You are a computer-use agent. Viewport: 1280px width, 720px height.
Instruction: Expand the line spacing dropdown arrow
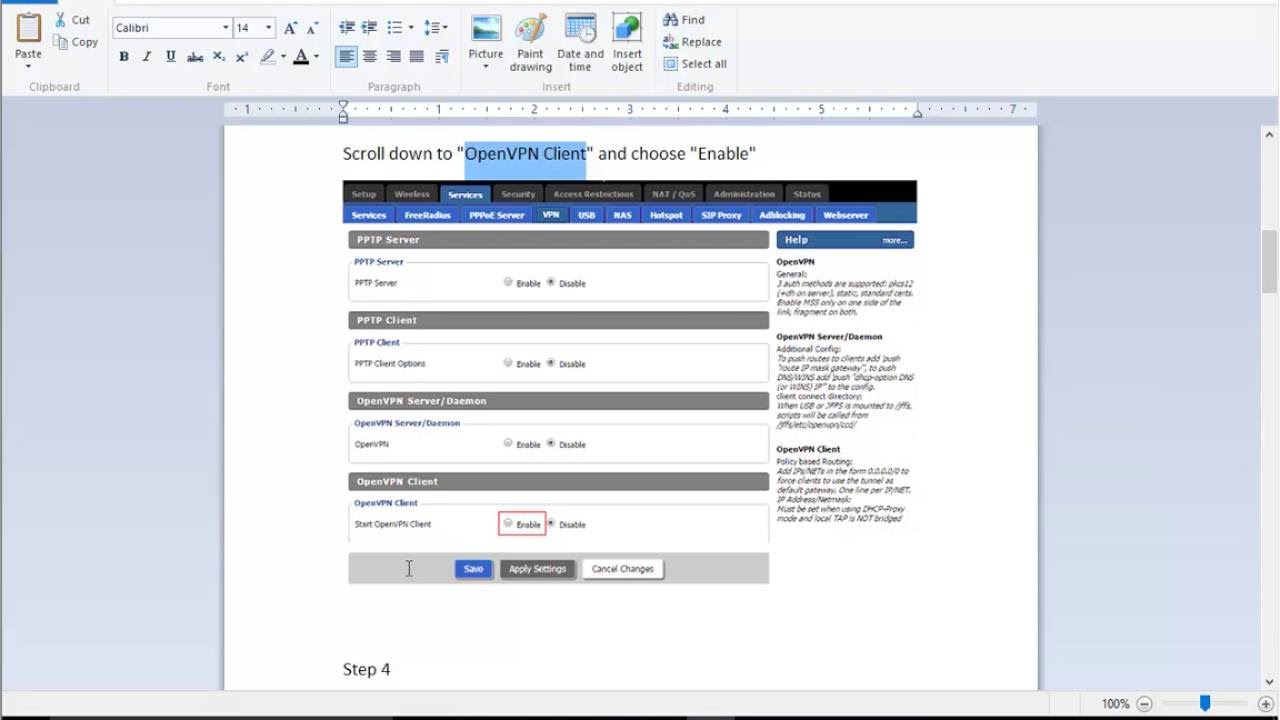[445, 28]
